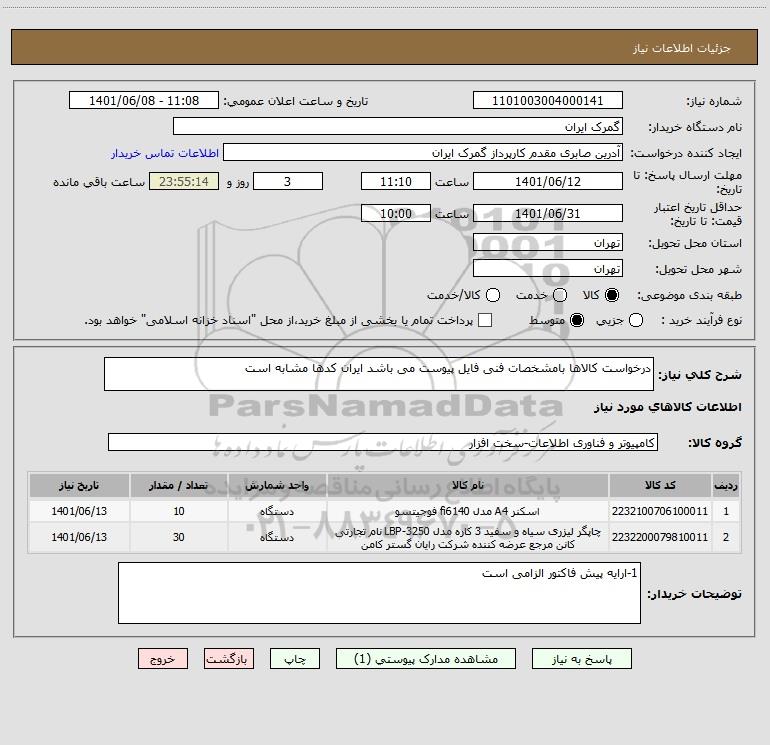Toggle the Islamic treasury bonds payment checkbox

(x=485, y=320)
